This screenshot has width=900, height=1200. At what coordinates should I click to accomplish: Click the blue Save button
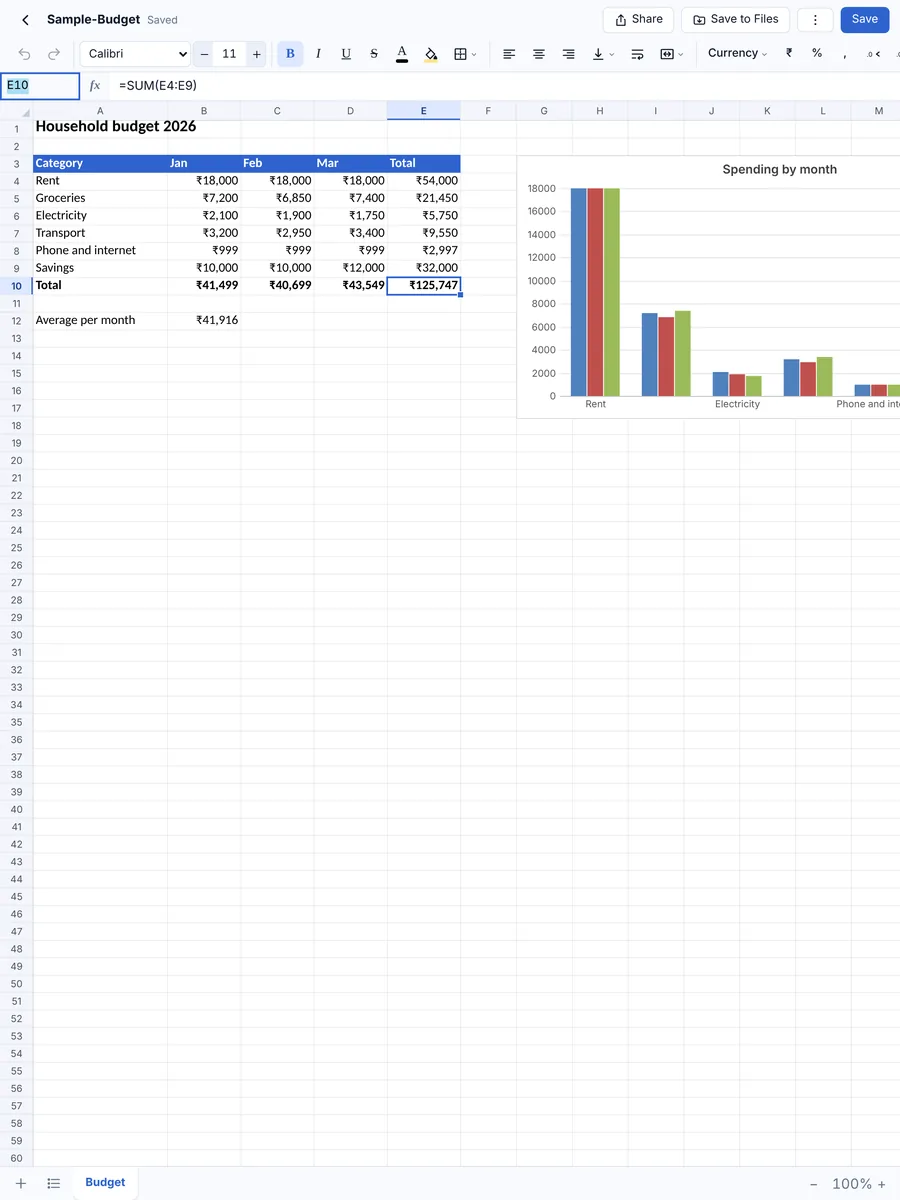pos(865,20)
